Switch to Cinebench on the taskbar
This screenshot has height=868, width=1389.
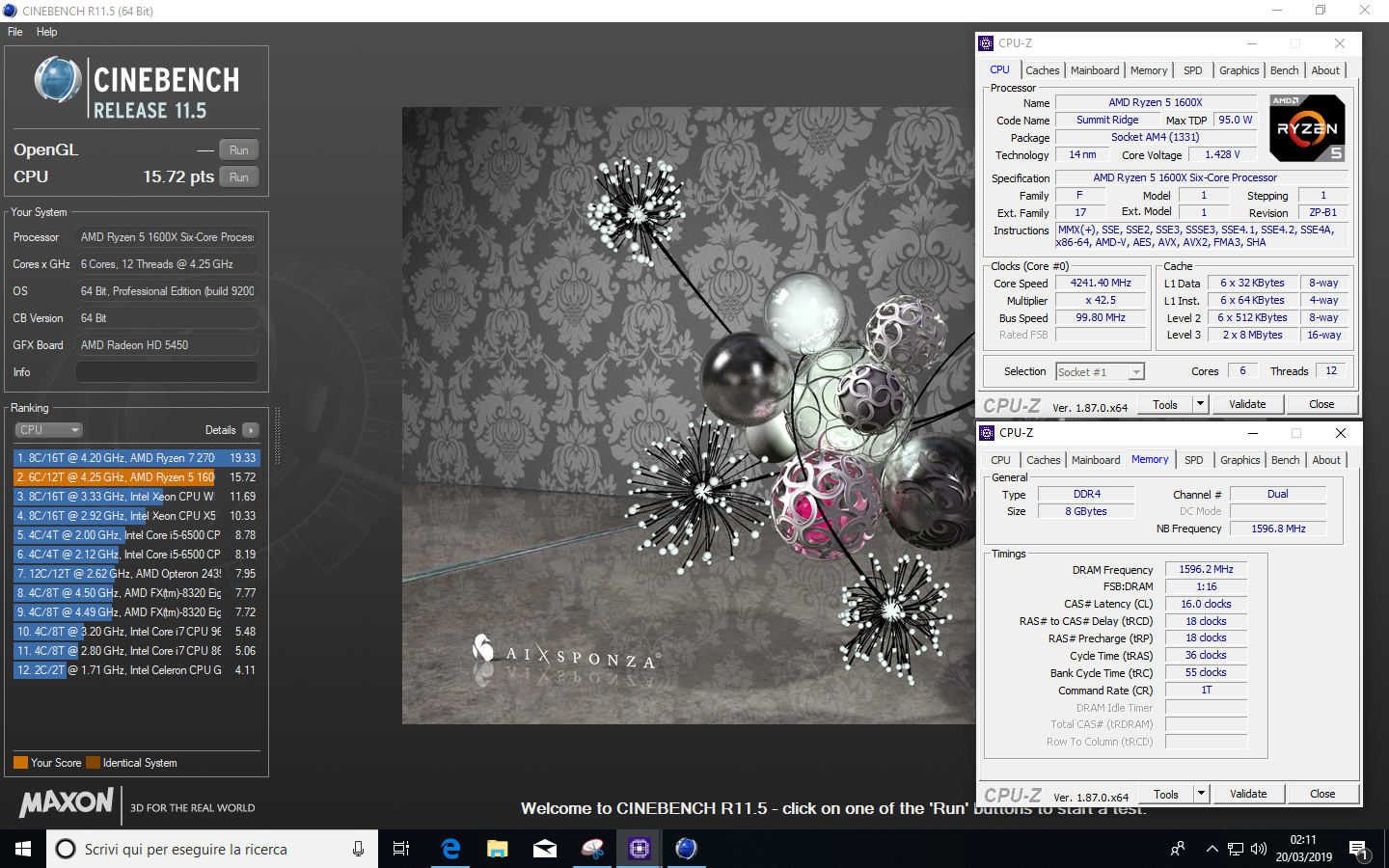[686, 849]
